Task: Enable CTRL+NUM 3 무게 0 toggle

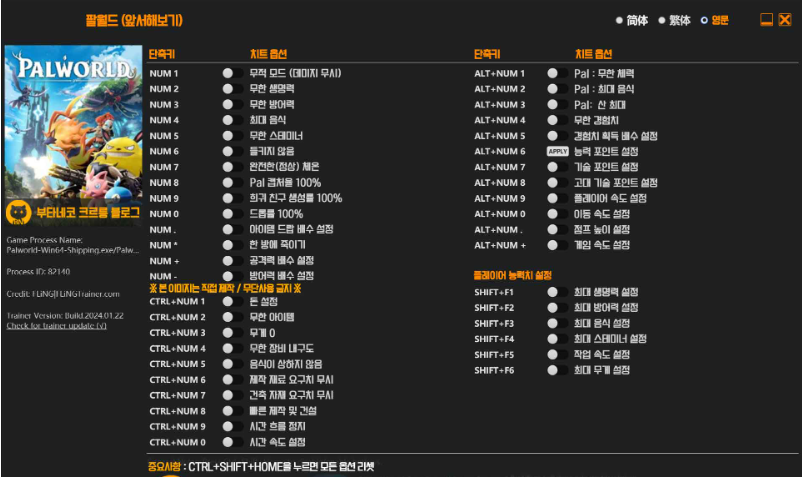Action: pos(233,333)
